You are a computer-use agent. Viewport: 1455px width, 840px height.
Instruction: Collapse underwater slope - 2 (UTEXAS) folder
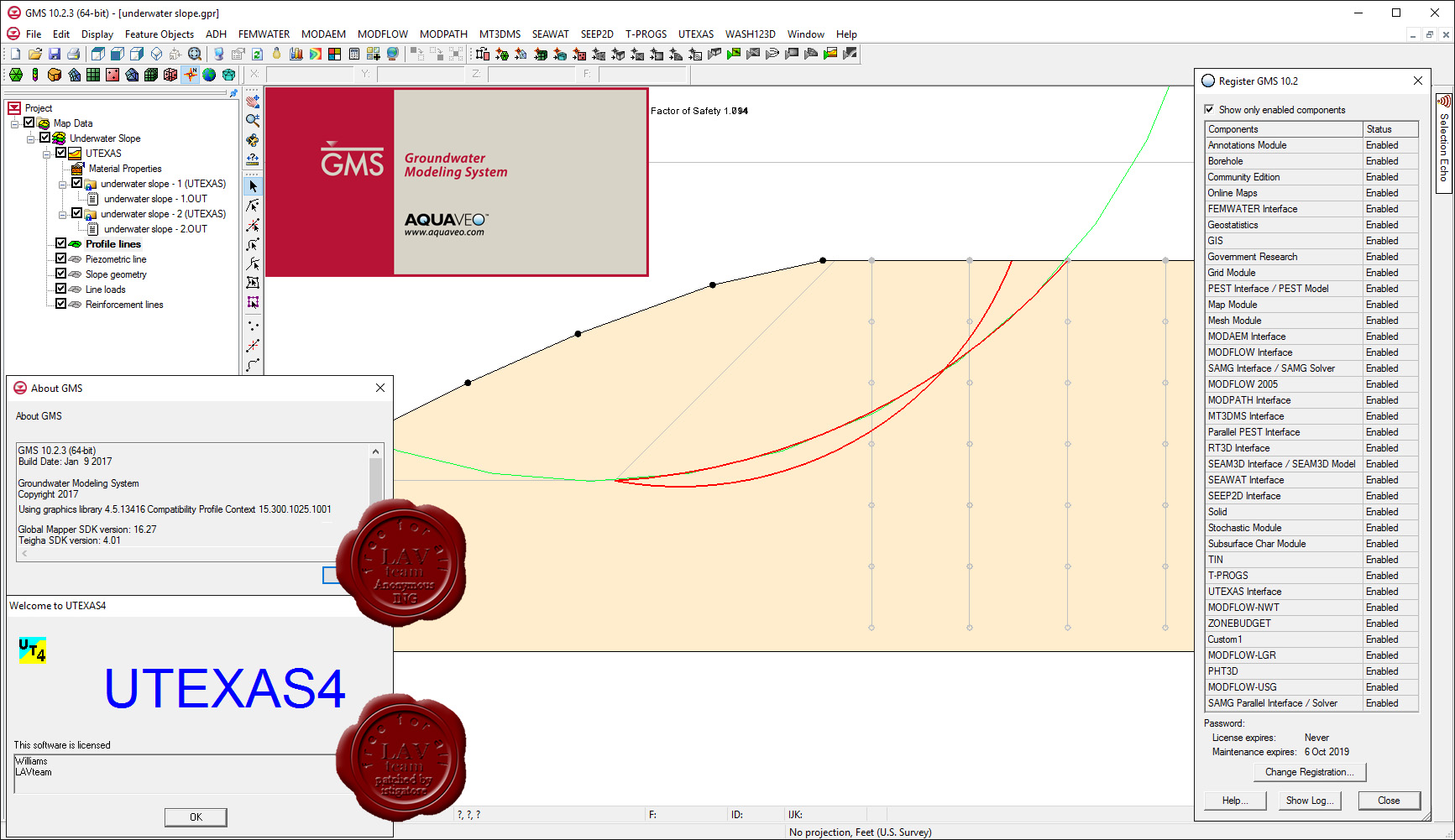[x=63, y=214]
